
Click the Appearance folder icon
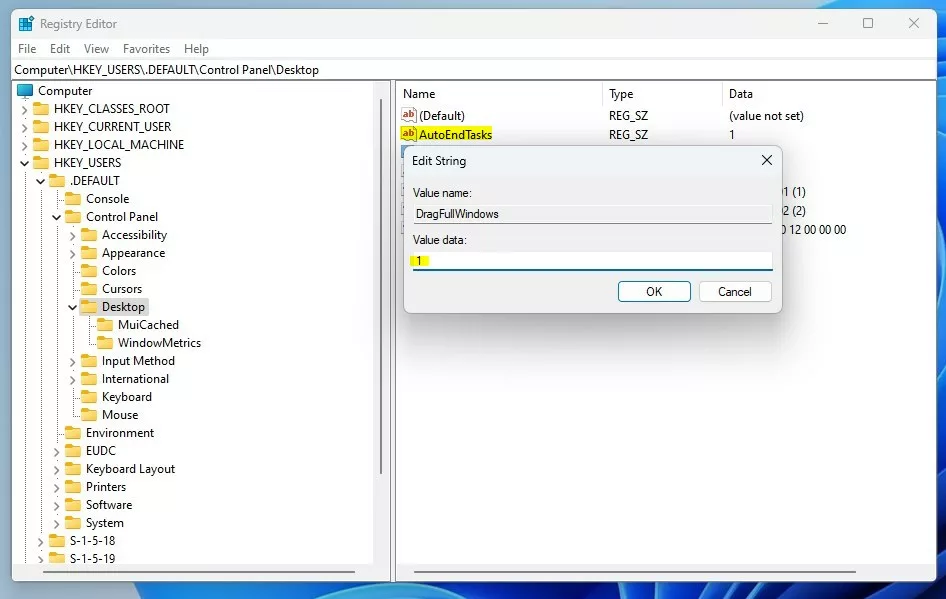tap(89, 253)
